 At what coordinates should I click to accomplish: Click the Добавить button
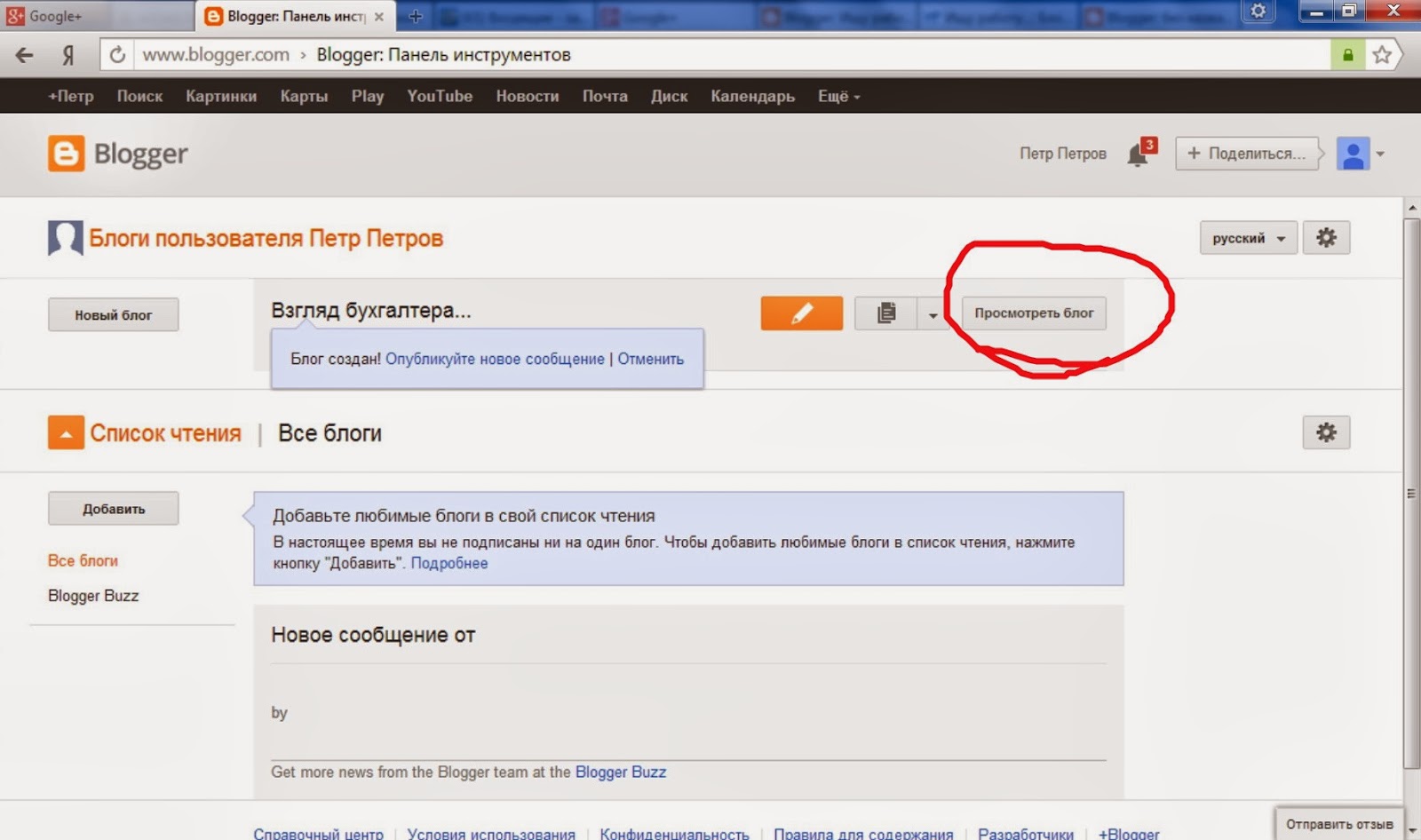point(113,509)
